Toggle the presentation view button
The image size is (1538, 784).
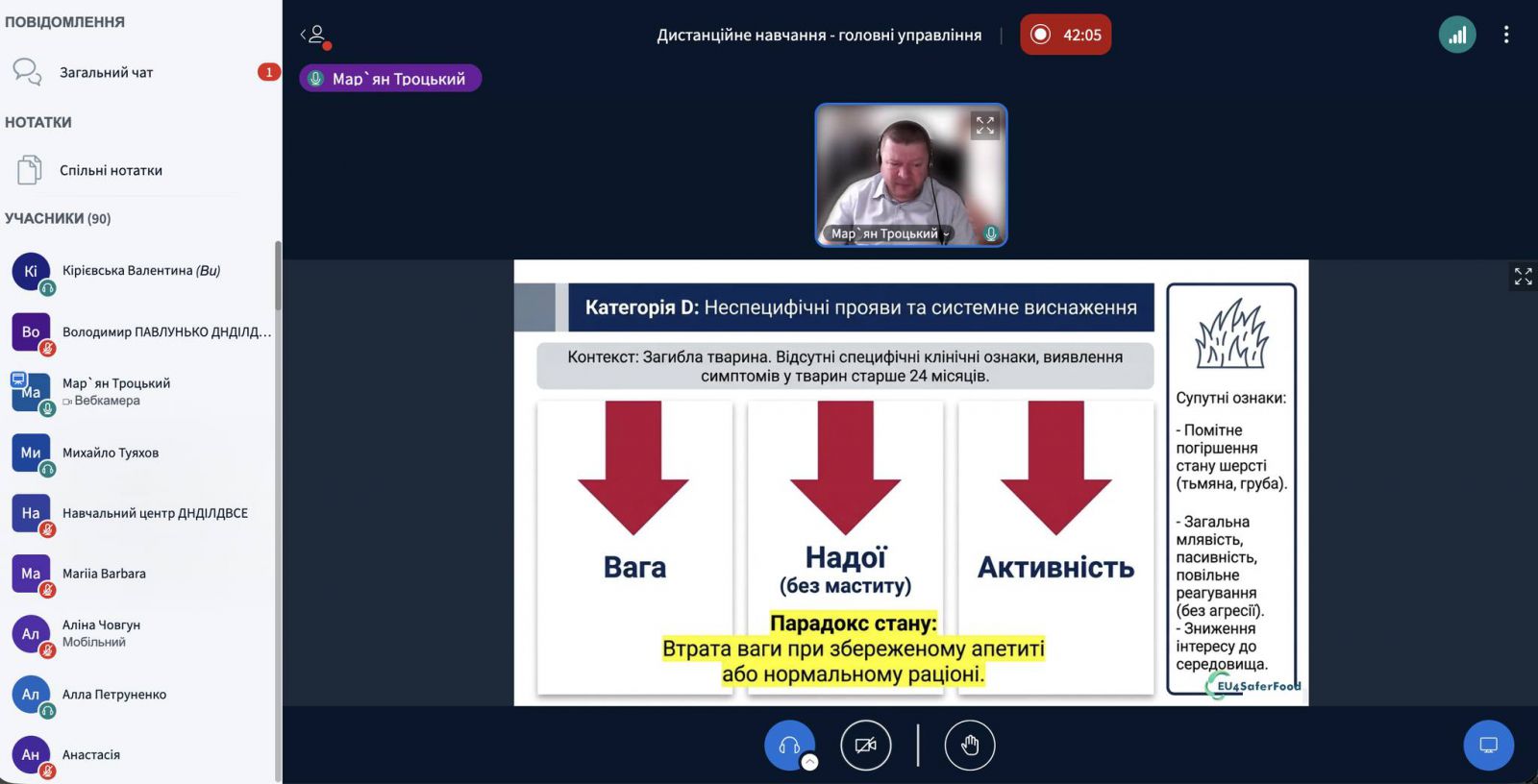tap(1488, 745)
